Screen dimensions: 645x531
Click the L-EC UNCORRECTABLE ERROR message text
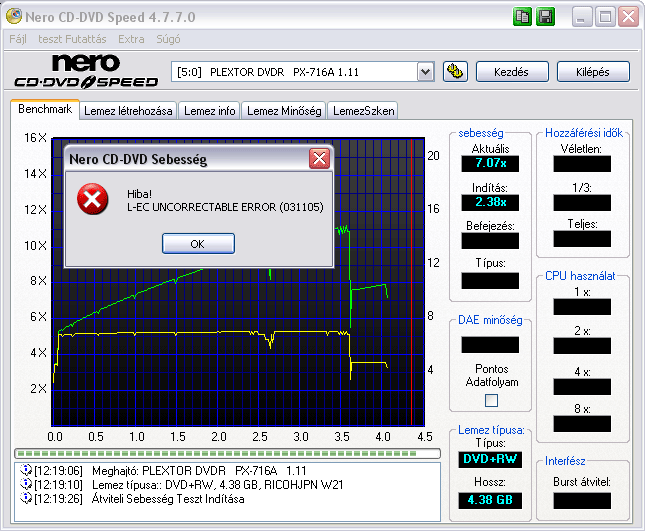point(225,207)
